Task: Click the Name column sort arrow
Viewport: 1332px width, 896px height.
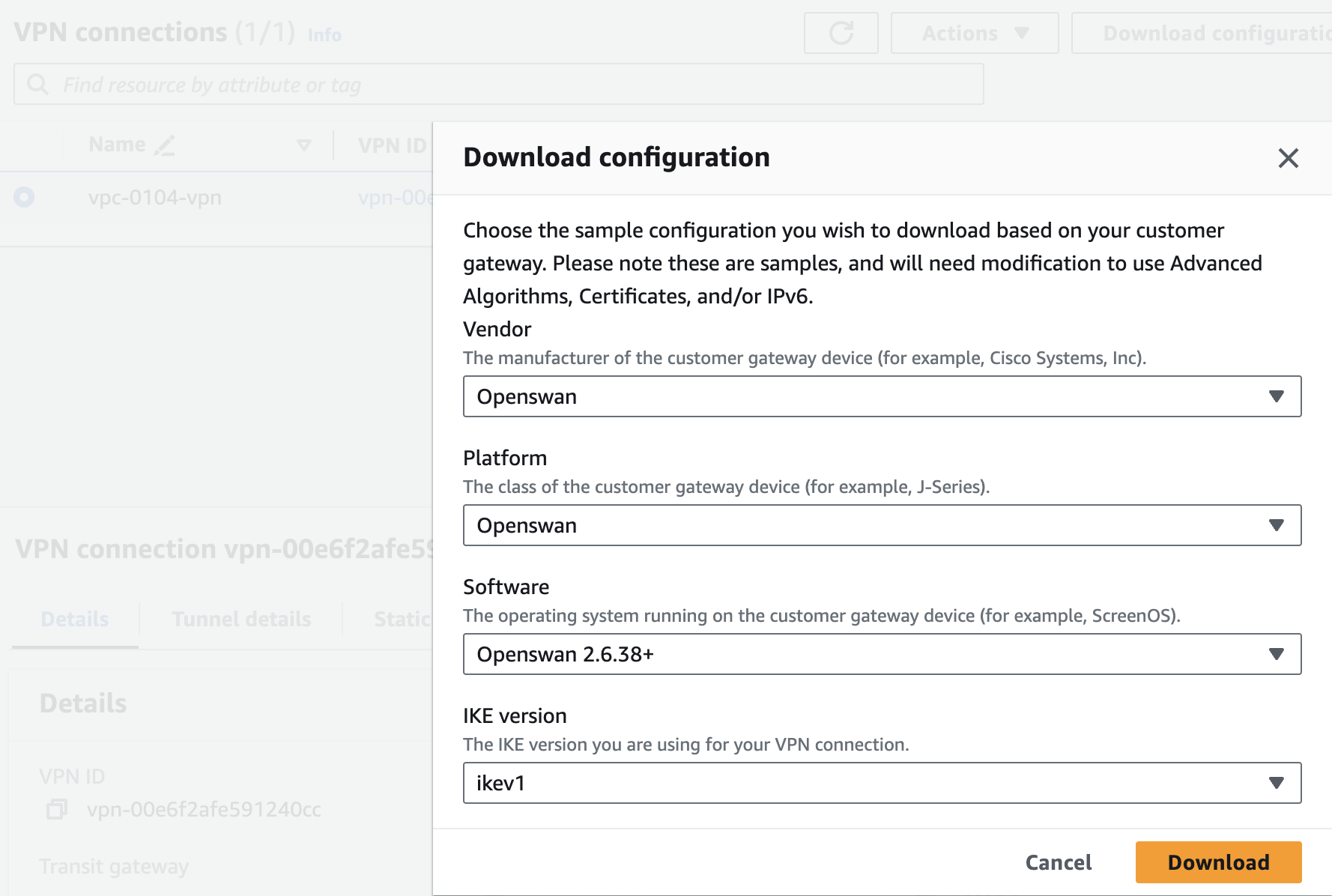Action: (x=303, y=145)
